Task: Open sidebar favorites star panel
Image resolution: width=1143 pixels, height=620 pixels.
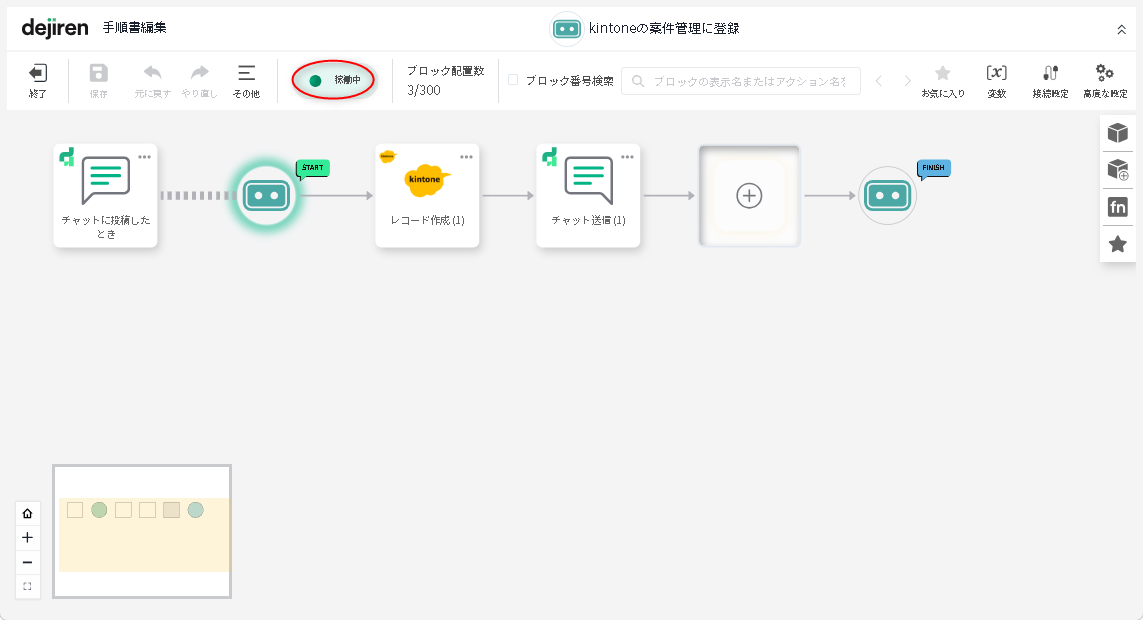Action: pos(1117,244)
